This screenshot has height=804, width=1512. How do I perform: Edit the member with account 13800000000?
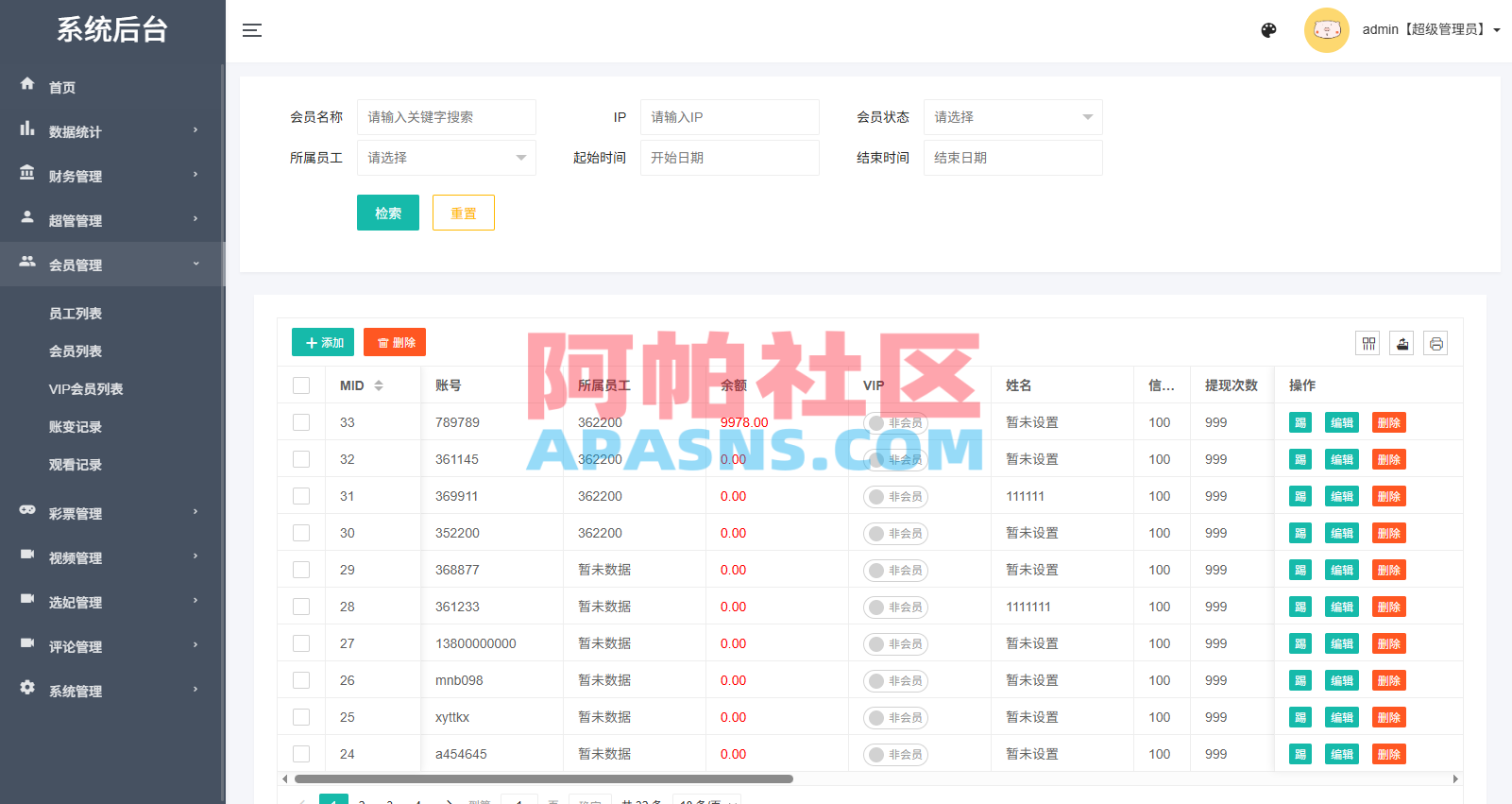1342,643
